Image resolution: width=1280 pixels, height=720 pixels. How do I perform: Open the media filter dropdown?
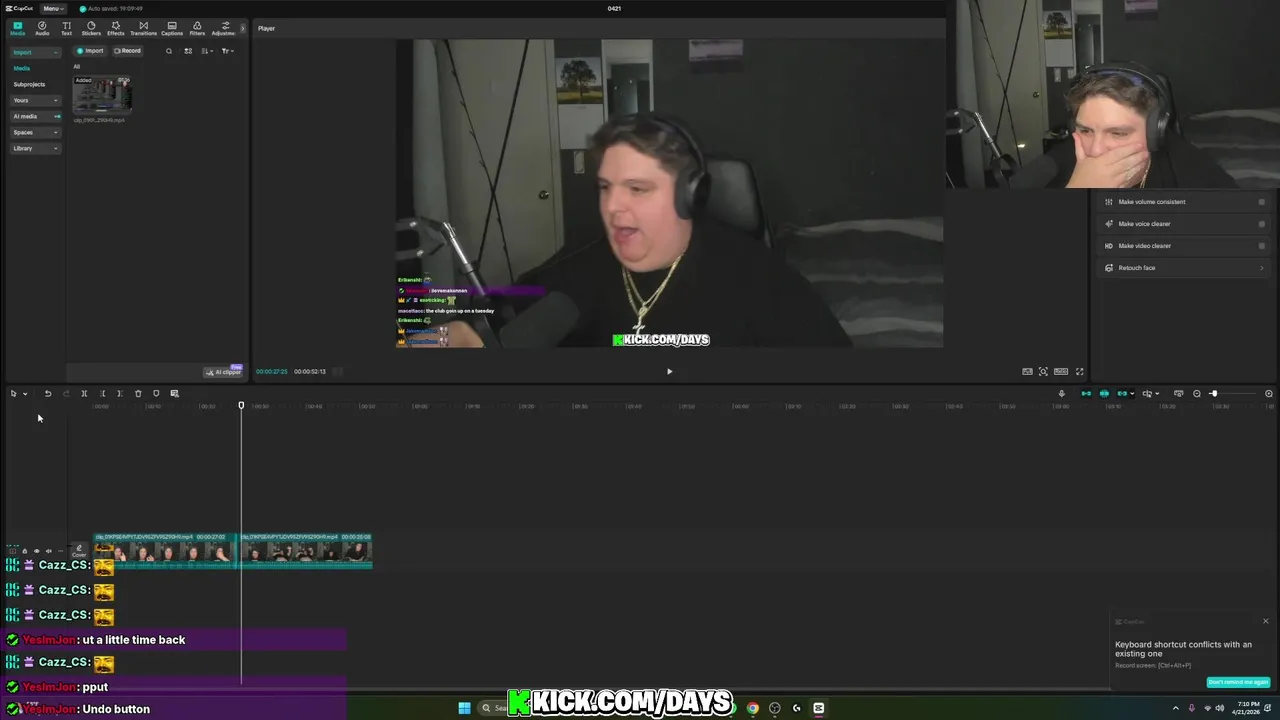[227, 51]
